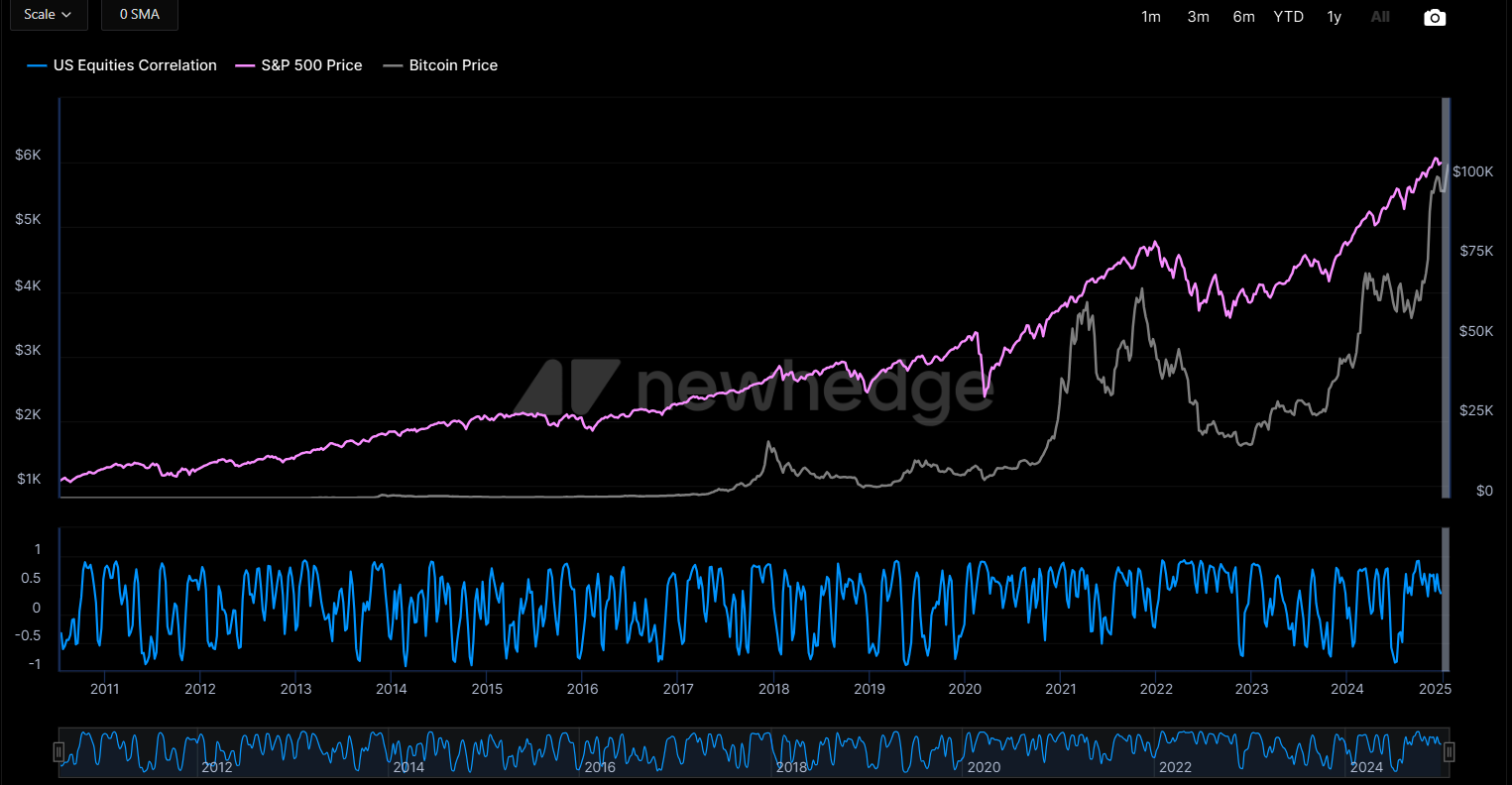Image resolution: width=1512 pixels, height=785 pixels.
Task: Click the 2025 x-axis label on the chart
Action: point(1438,688)
